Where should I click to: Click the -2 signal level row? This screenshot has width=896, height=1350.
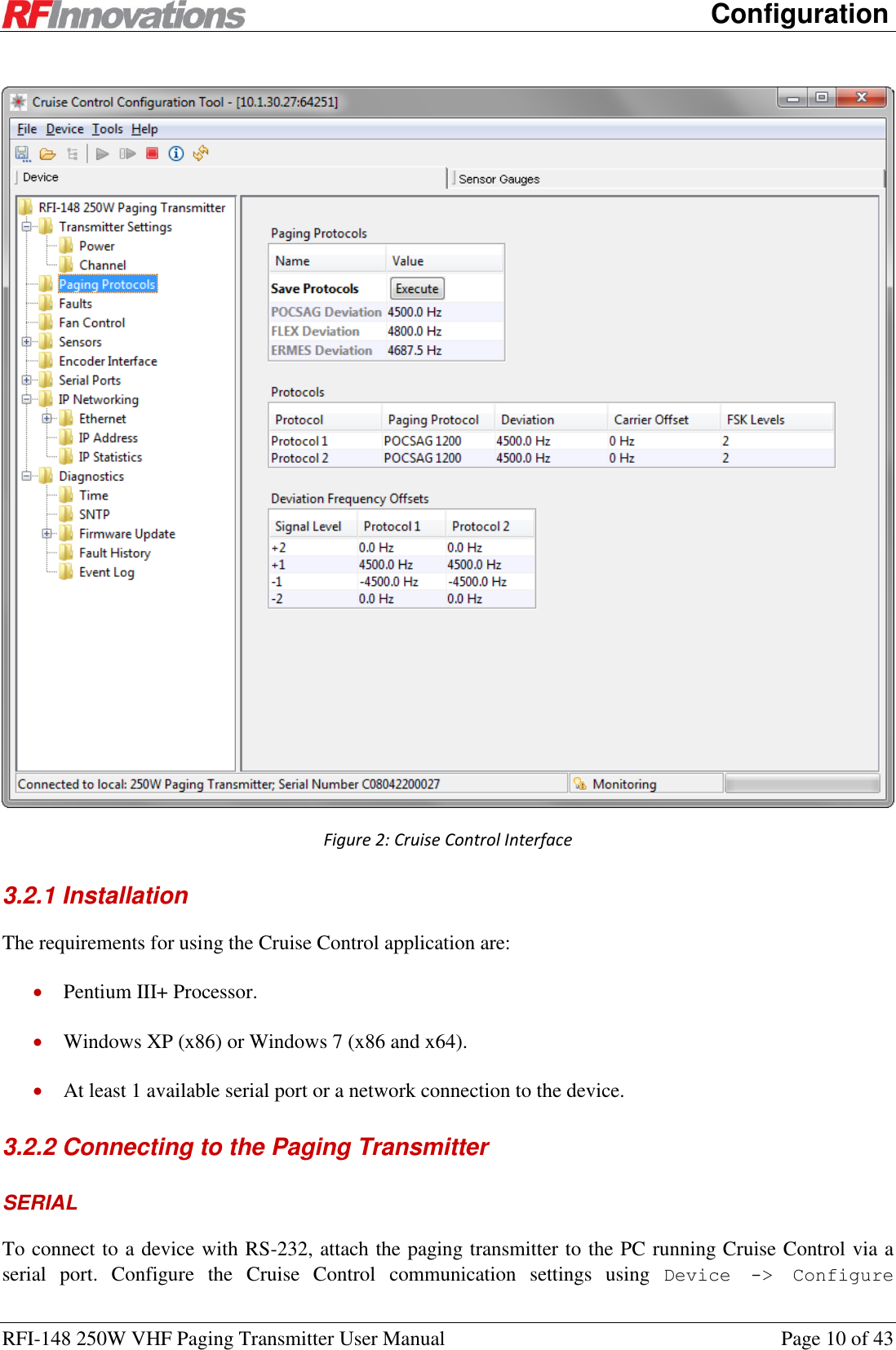point(401,598)
